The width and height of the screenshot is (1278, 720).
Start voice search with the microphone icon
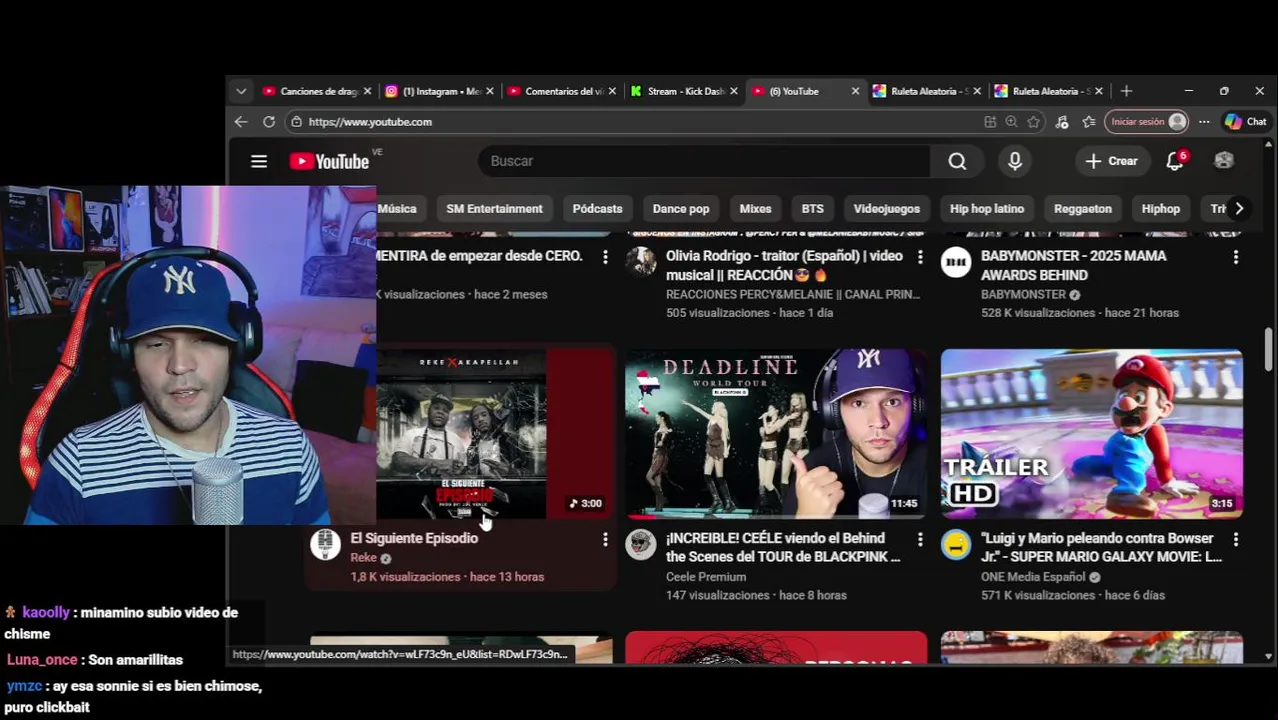(1015, 161)
